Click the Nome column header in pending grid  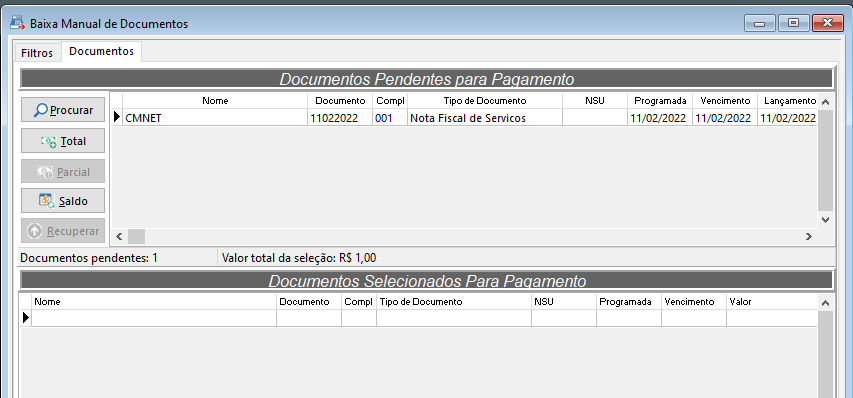tap(215, 101)
